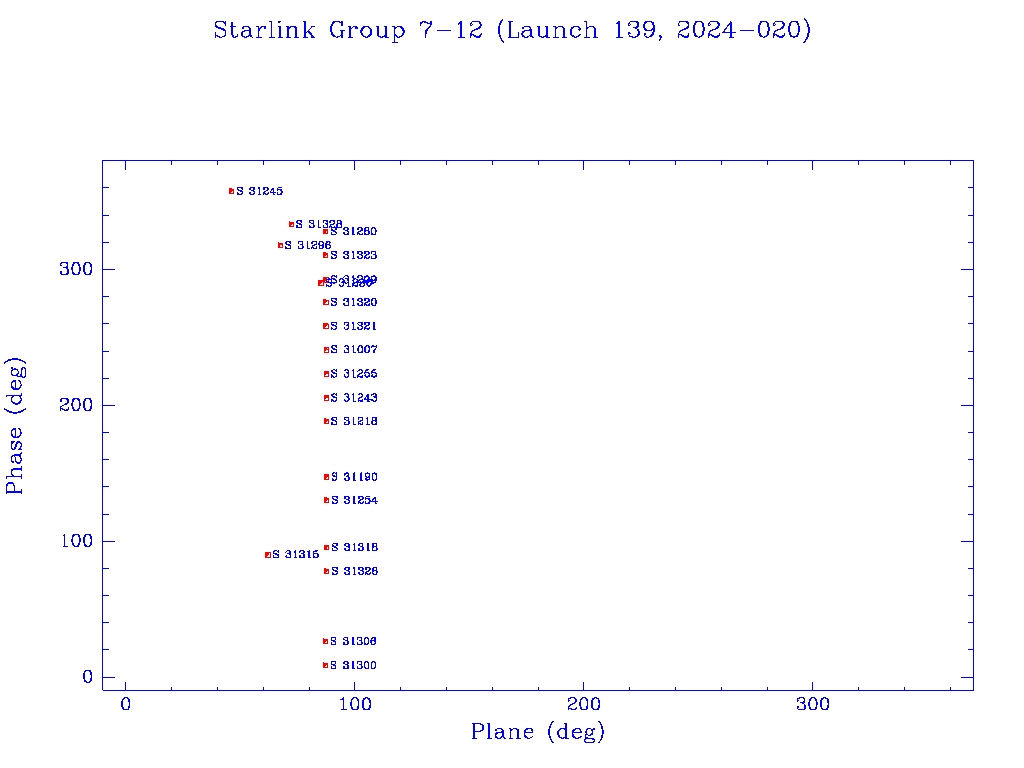Click the red marker beside S 31300
1024x768 pixels.
coord(325,665)
